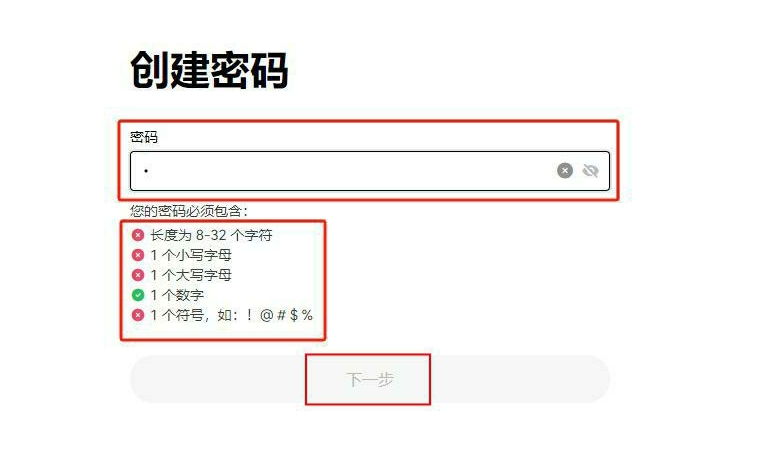Click the right end of the gray 下一步 bar
Viewport: 759px width, 461px height.
[x=594, y=379]
